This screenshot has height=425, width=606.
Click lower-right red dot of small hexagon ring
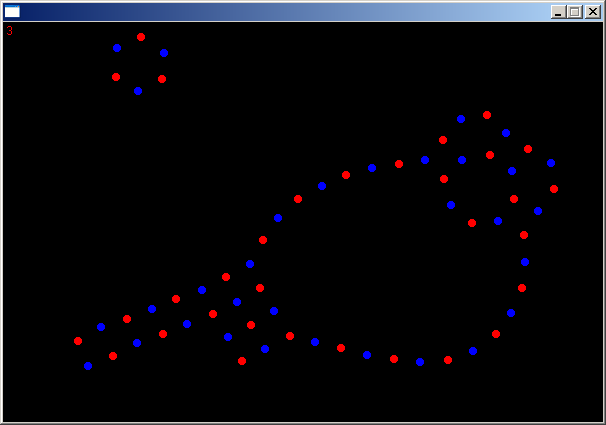[x=162, y=79]
